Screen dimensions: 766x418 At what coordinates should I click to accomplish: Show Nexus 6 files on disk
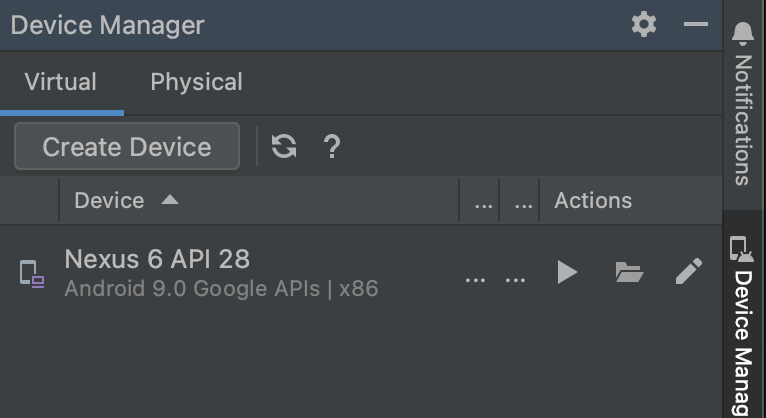(629, 272)
